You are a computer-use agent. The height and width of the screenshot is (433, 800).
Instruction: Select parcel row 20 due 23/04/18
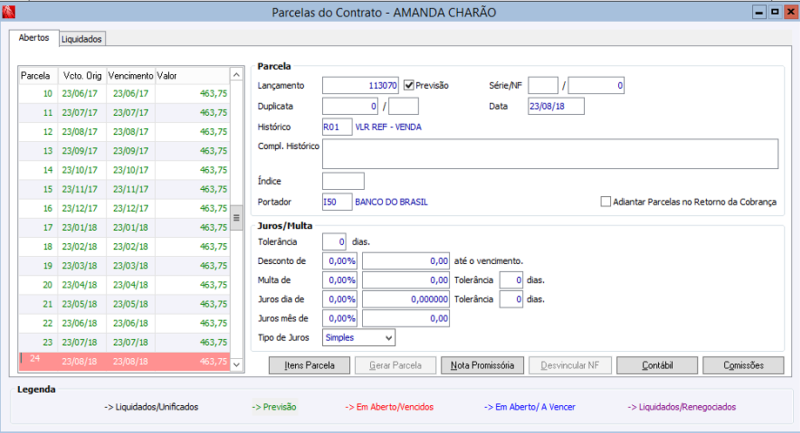point(124,285)
